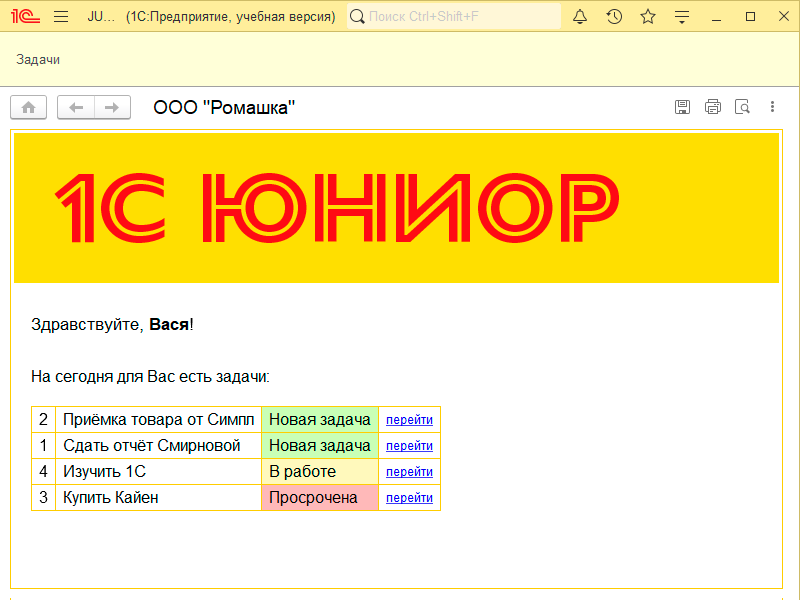Screen dimensions: 800x600
Task: Open print preview icon
Action: coord(742,107)
